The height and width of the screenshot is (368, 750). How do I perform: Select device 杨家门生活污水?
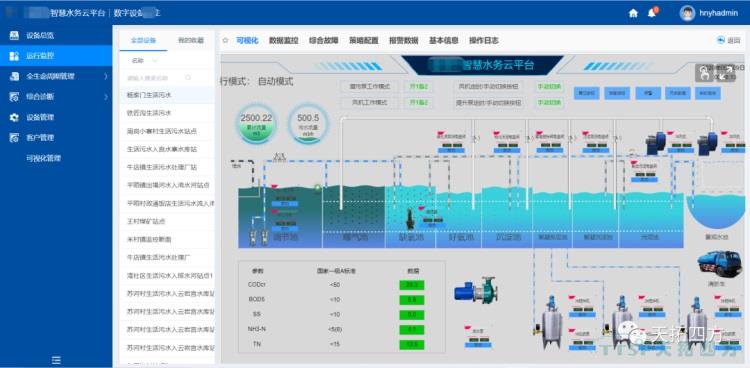166,95
